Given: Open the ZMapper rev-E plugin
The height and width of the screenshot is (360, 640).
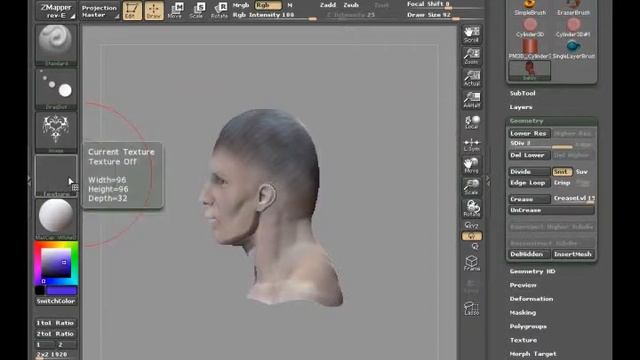Looking at the screenshot, I should (x=56, y=11).
